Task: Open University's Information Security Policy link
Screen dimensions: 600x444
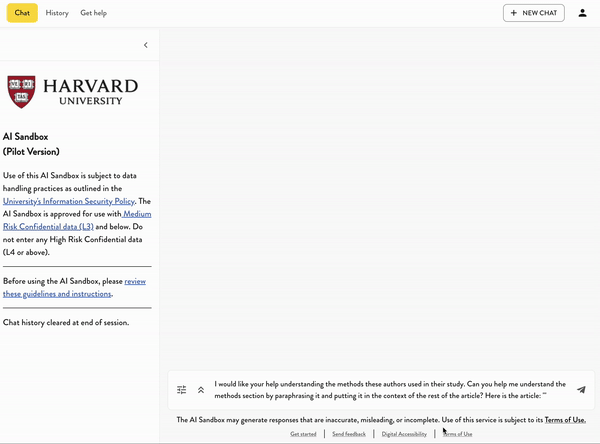Action: (x=69, y=201)
